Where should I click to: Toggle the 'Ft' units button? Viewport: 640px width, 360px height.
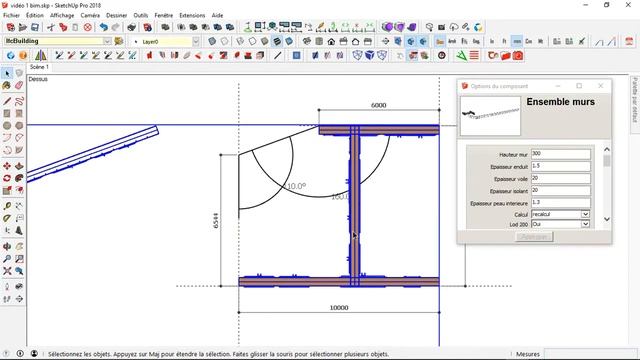click(504, 41)
